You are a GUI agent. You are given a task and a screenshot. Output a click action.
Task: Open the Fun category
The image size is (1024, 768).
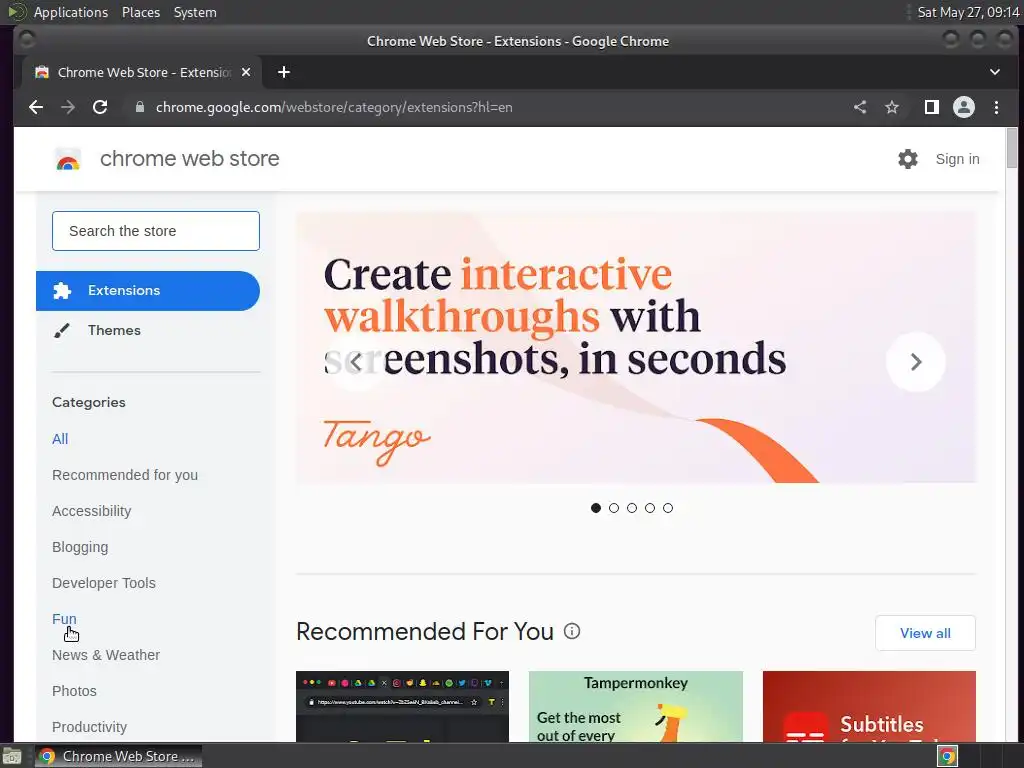[64, 618]
